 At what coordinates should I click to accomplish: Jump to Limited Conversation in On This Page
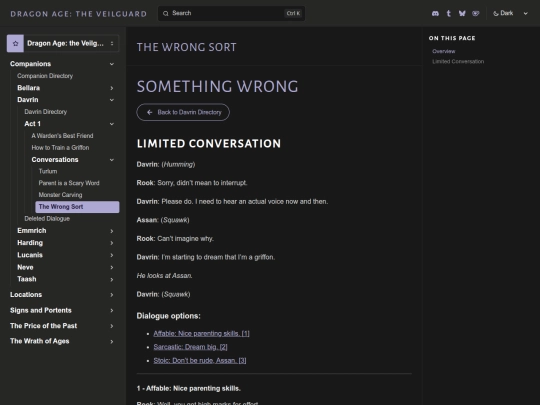pos(458,62)
